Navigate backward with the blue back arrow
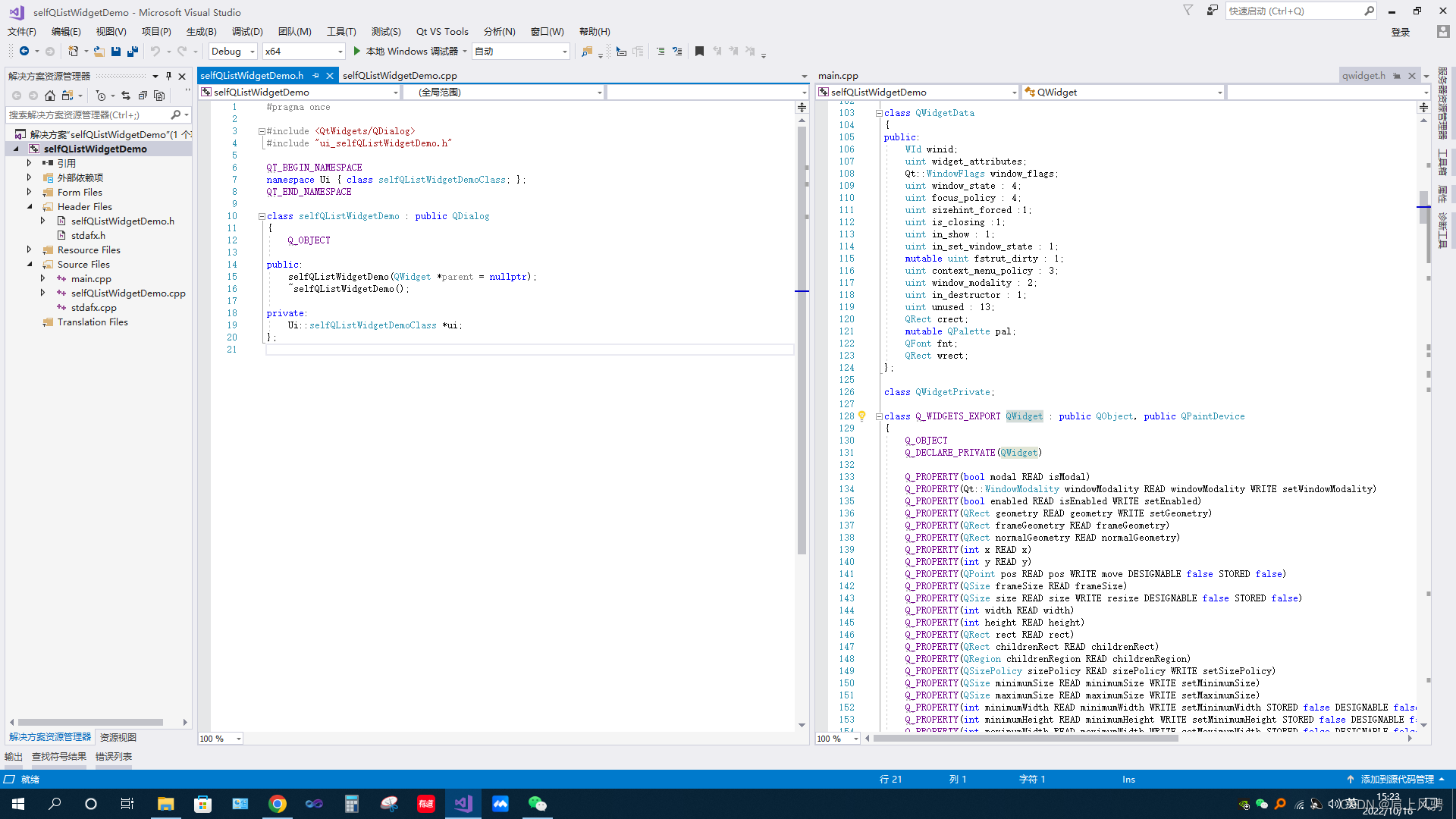Screen dimensions: 1456x819 (x=24, y=51)
